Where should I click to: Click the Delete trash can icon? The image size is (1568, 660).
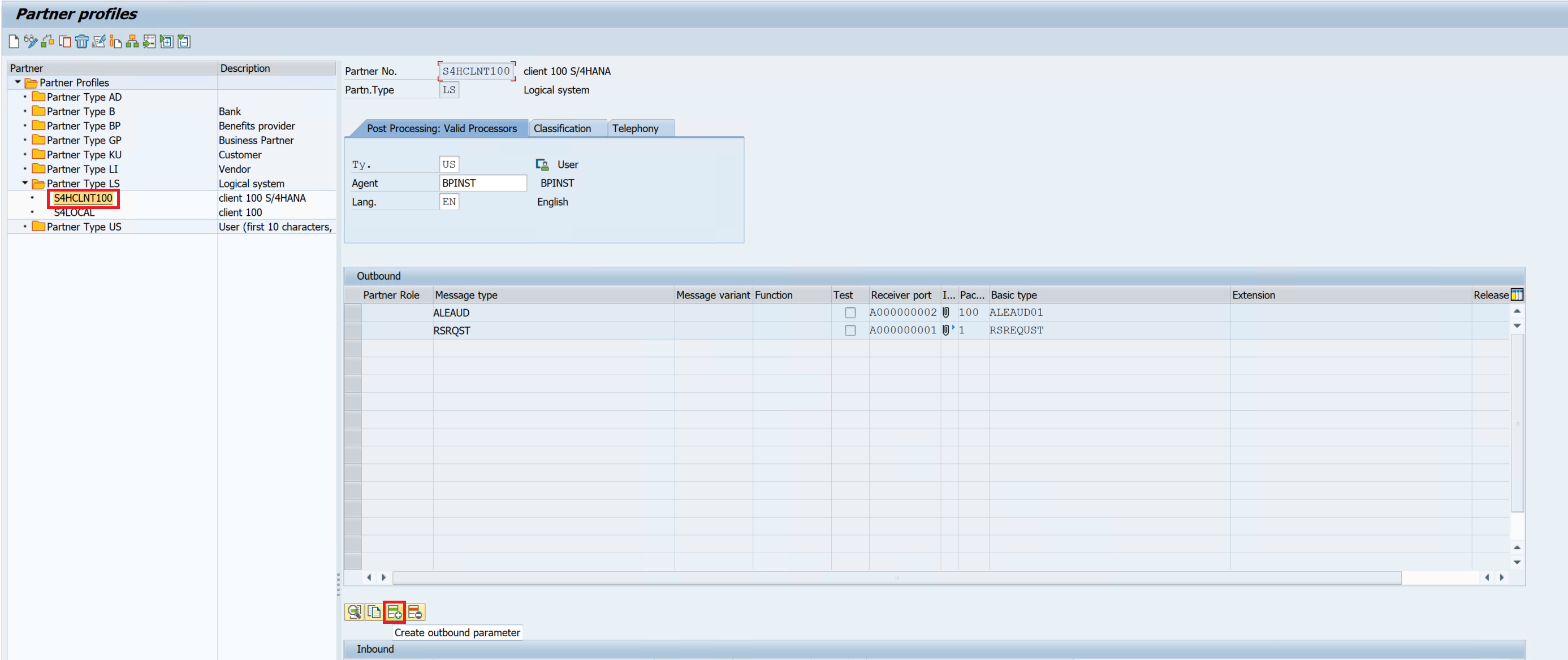coord(81,41)
